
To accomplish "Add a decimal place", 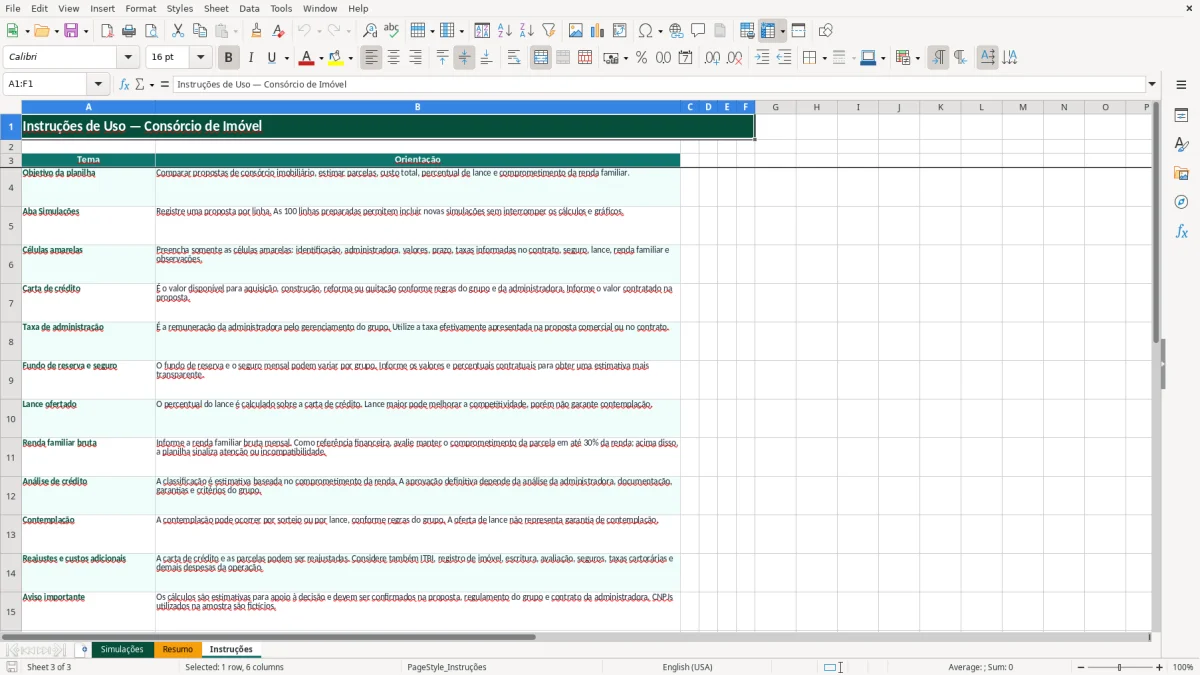I will point(712,58).
